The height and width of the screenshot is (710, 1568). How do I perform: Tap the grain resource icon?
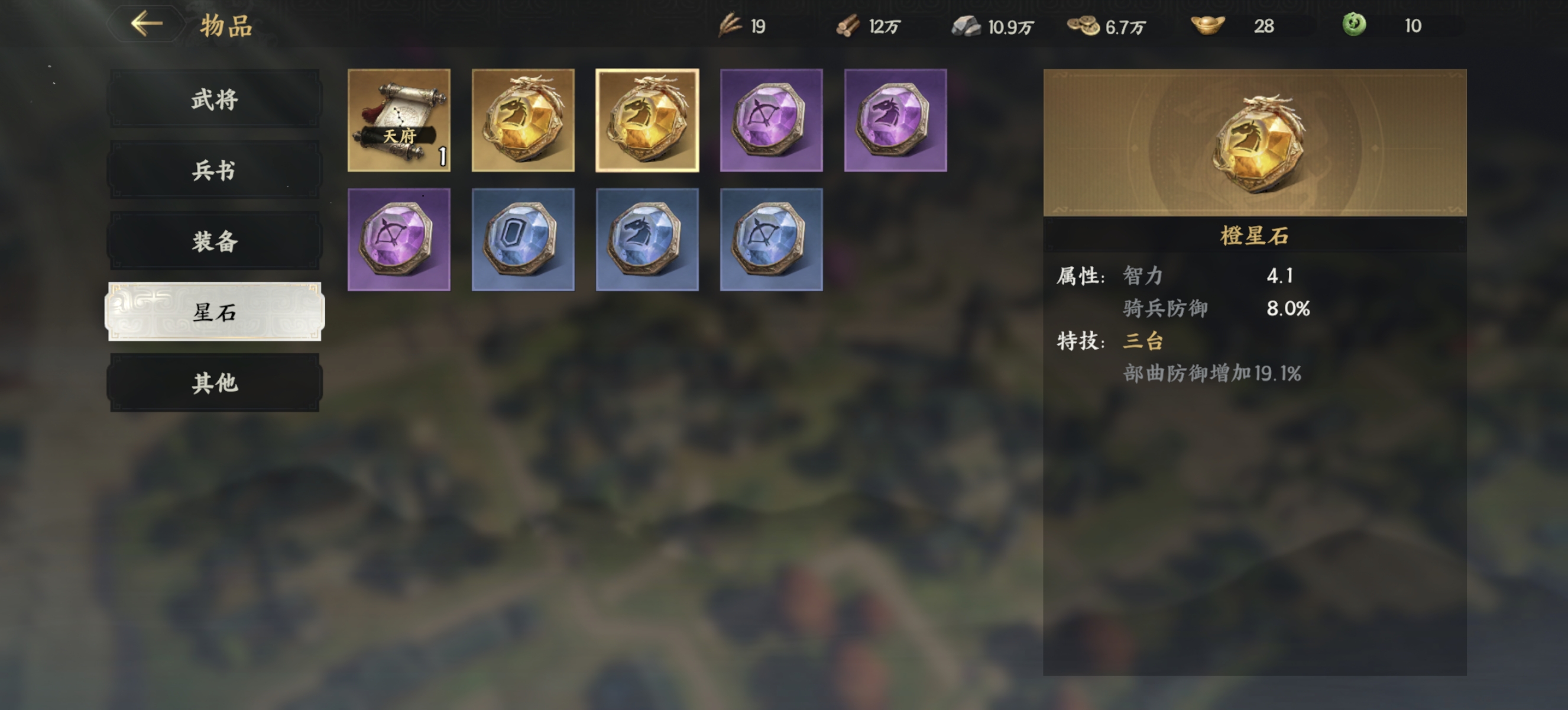(x=729, y=25)
